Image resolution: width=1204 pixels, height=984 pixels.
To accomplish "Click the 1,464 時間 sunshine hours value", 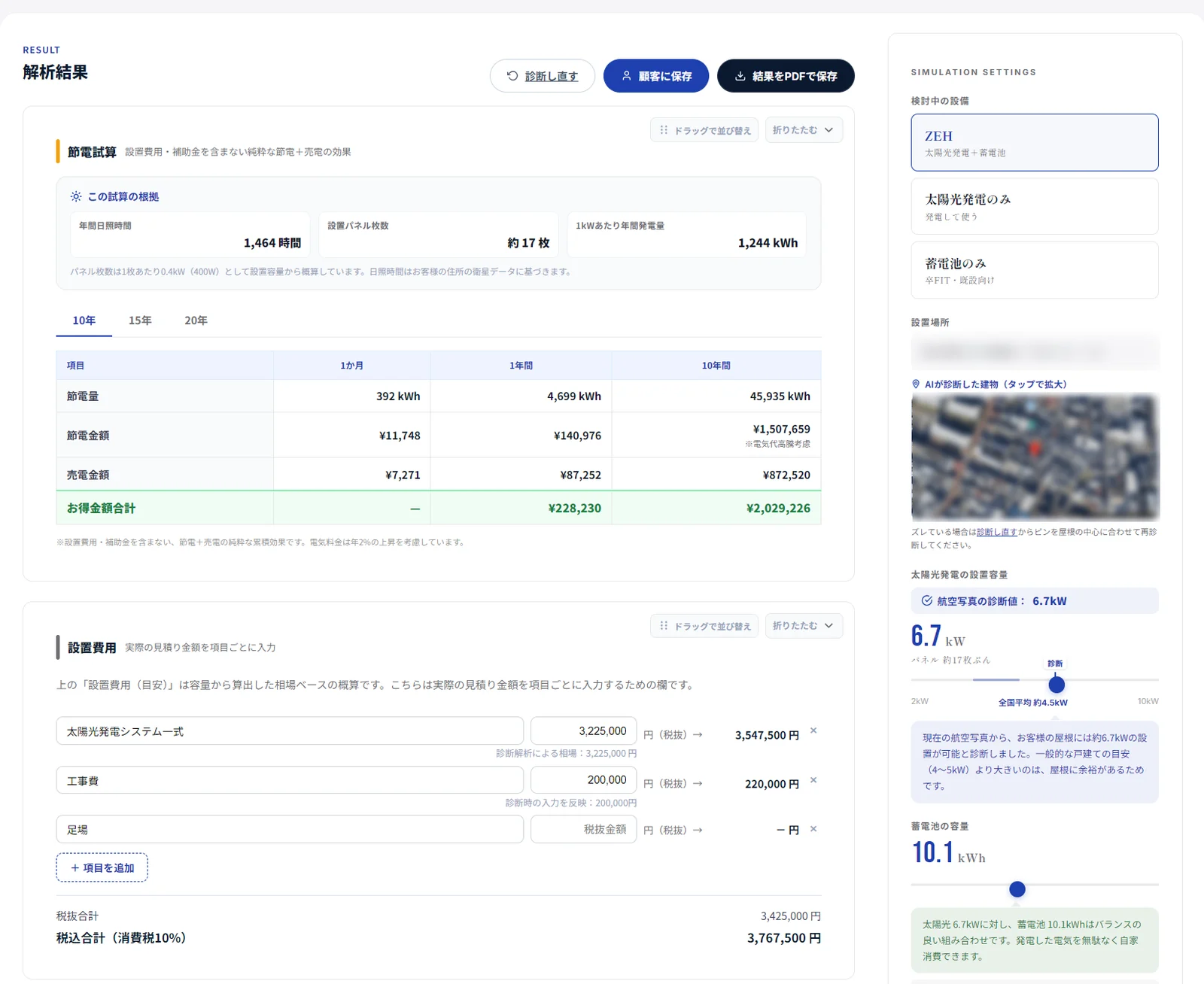I will point(272,243).
